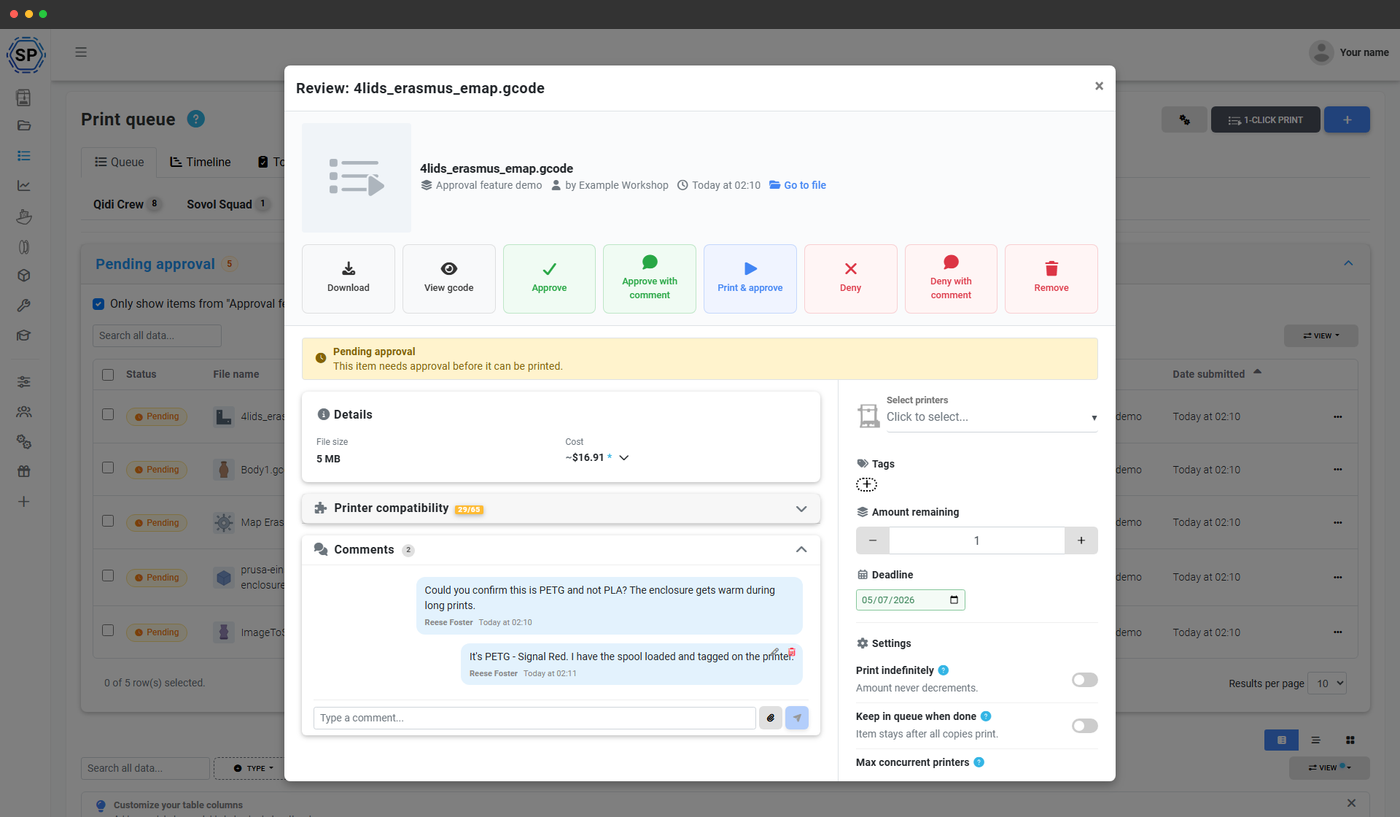Open Keep in queue help tooltip
The image size is (1400, 817).
click(986, 716)
